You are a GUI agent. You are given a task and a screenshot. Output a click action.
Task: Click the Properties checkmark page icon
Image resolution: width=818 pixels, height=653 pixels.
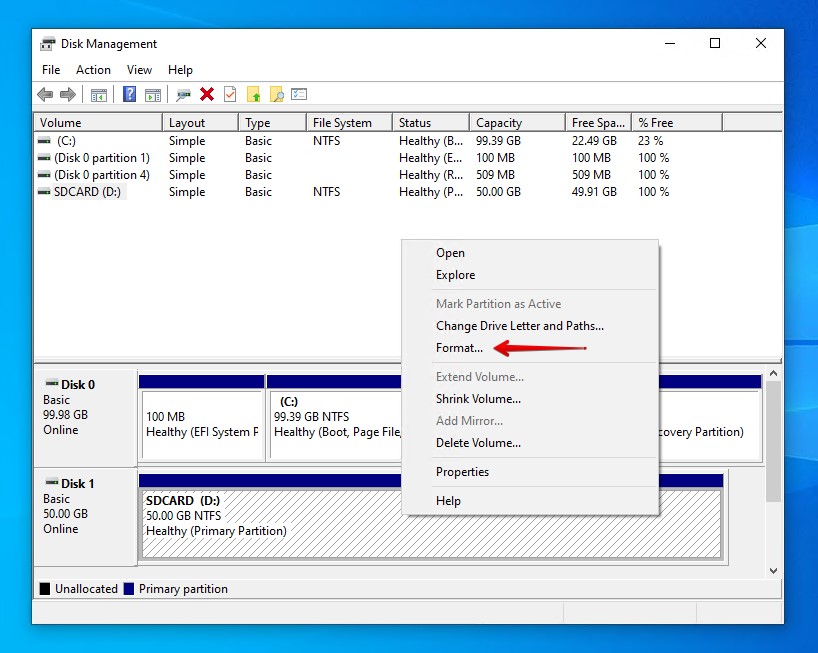pos(230,95)
